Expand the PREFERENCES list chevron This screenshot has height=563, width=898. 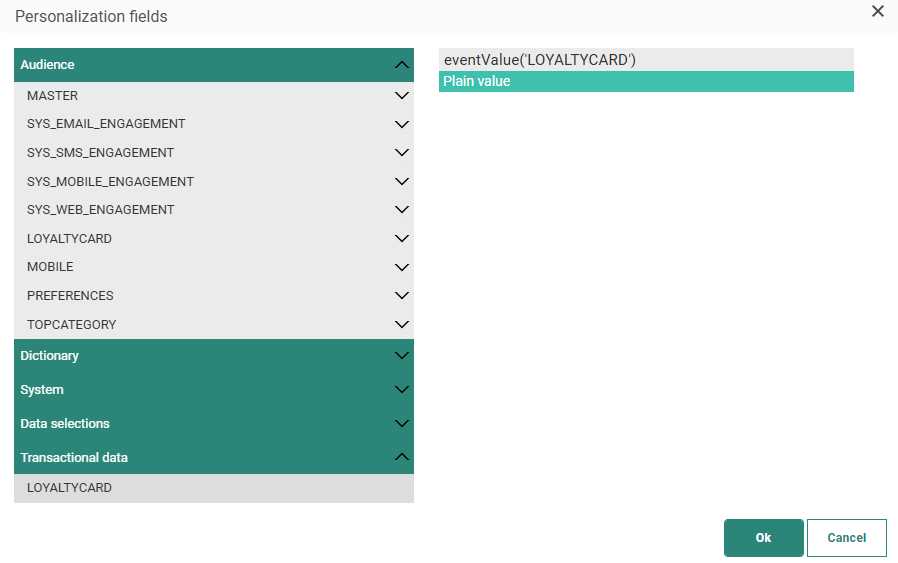click(x=402, y=296)
